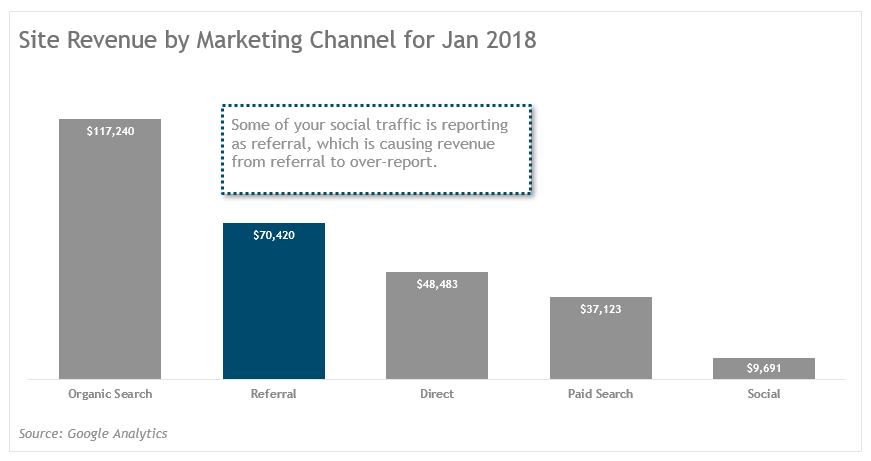
Task: Click the Organic Search axis label
Action: 110,394
